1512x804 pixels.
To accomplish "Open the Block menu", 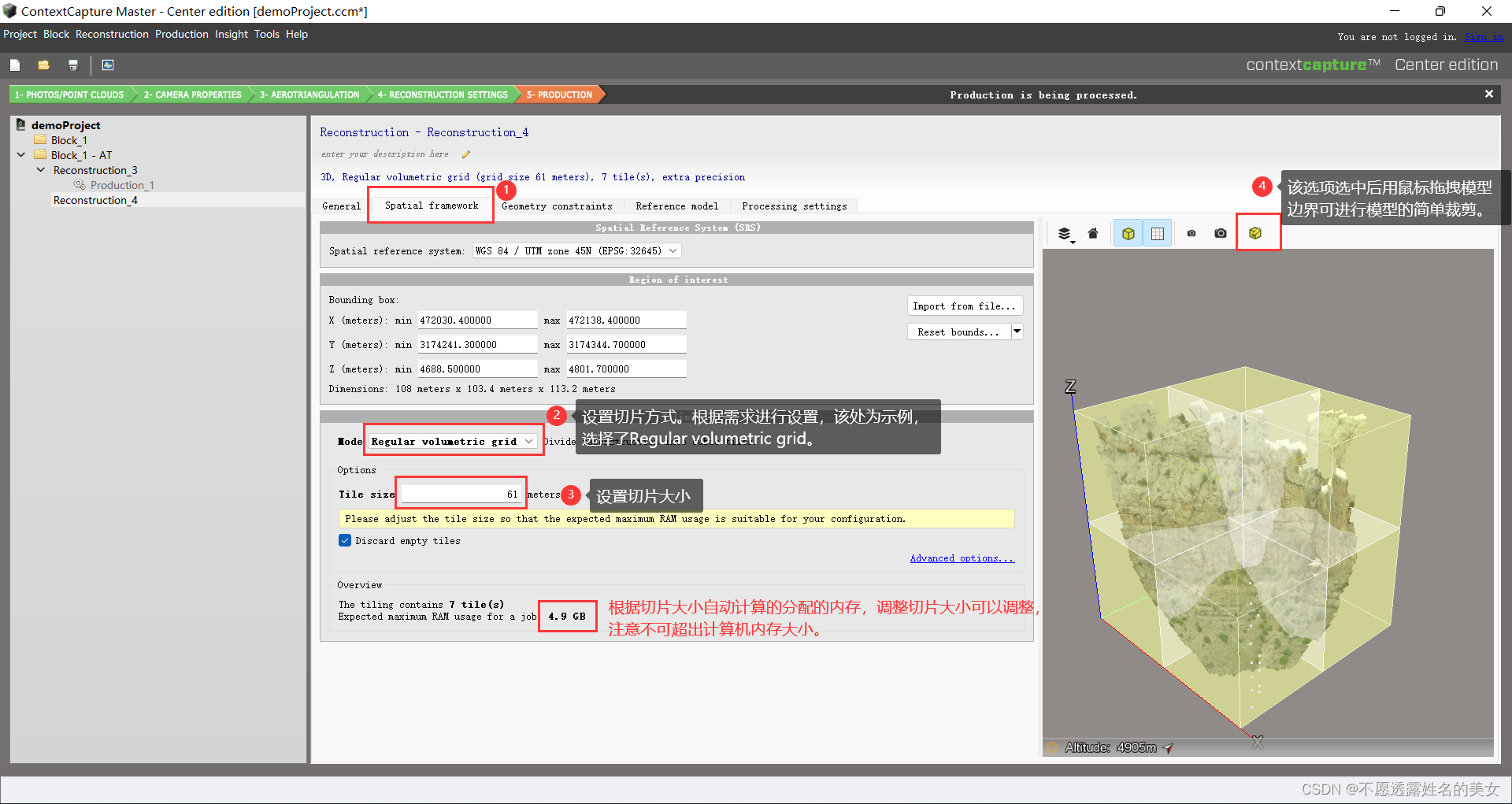I will pos(56,34).
